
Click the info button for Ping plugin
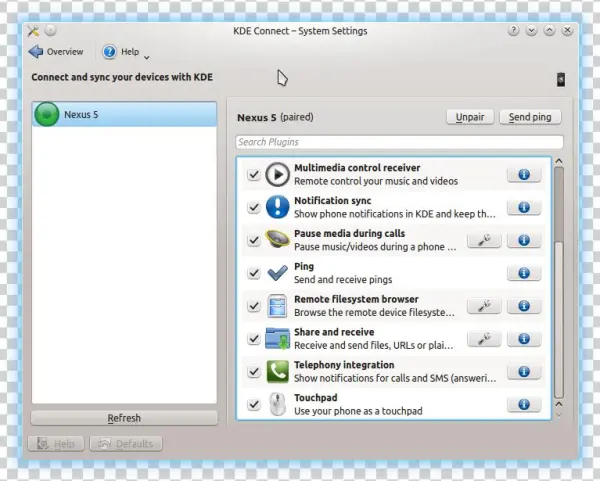[524, 273]
